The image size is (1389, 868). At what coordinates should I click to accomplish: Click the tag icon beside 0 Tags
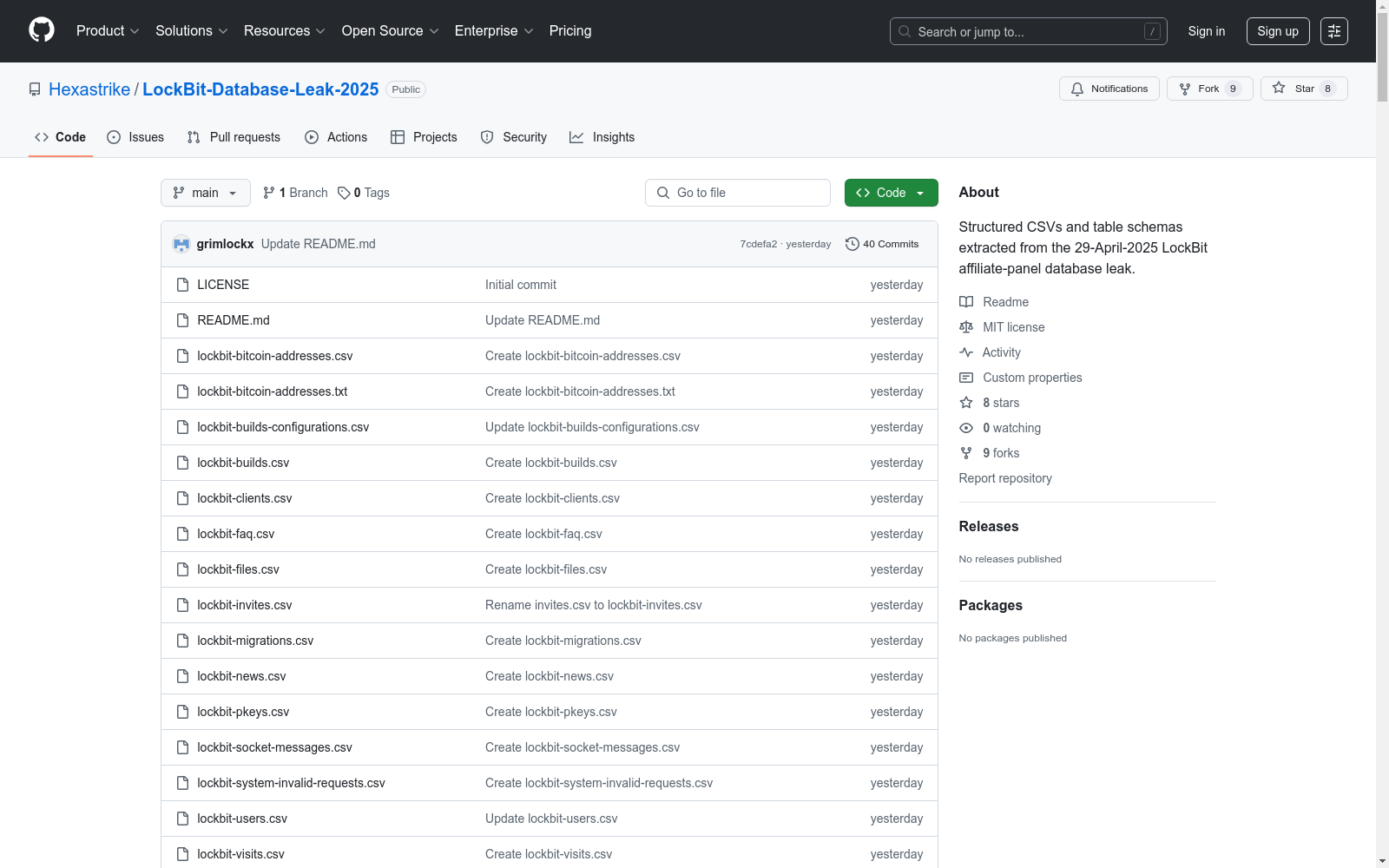pos(344,193)
